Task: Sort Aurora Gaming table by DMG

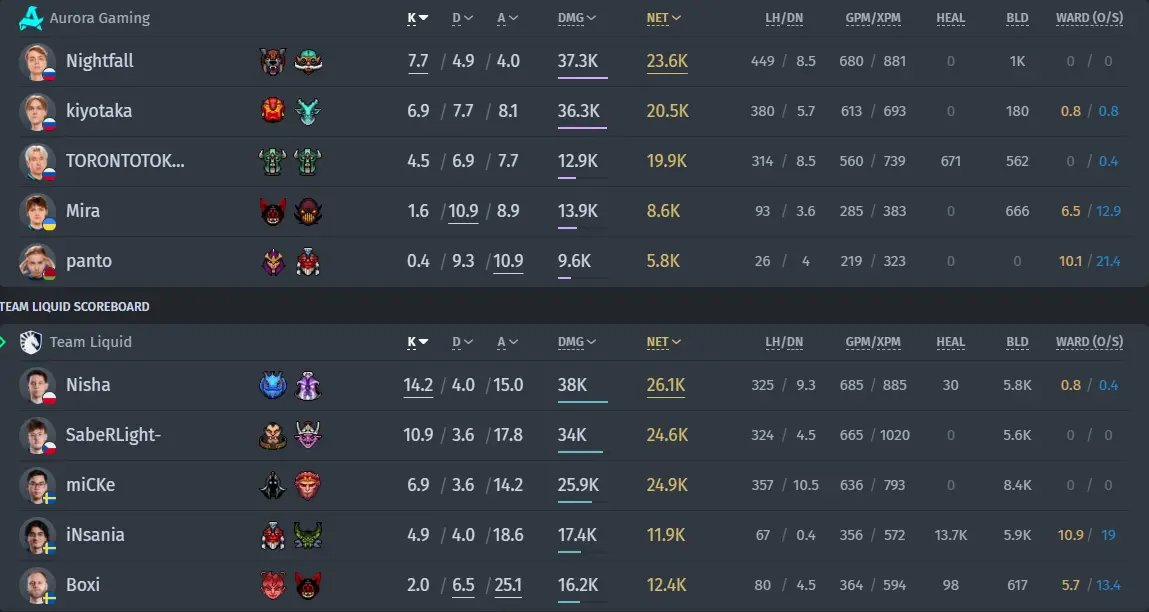Action: tap(577, 18)
